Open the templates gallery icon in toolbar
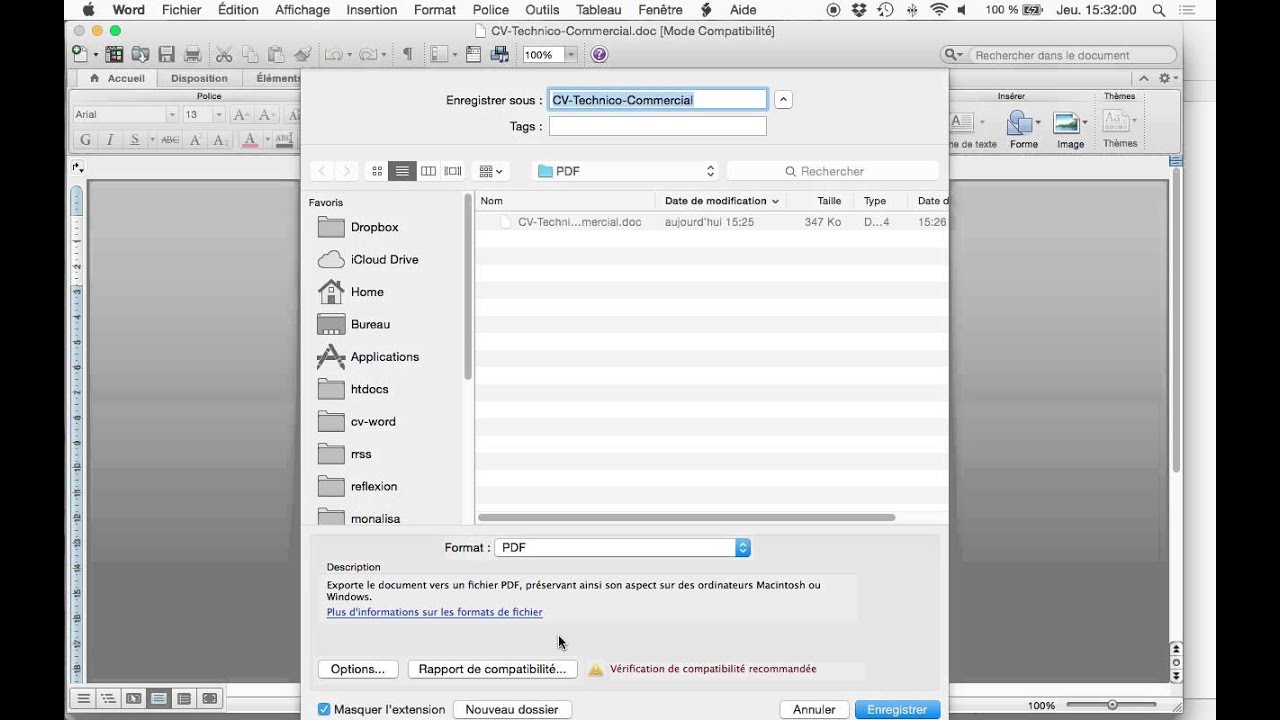The height and width of the screenshot is (720, 1280). 114,54
